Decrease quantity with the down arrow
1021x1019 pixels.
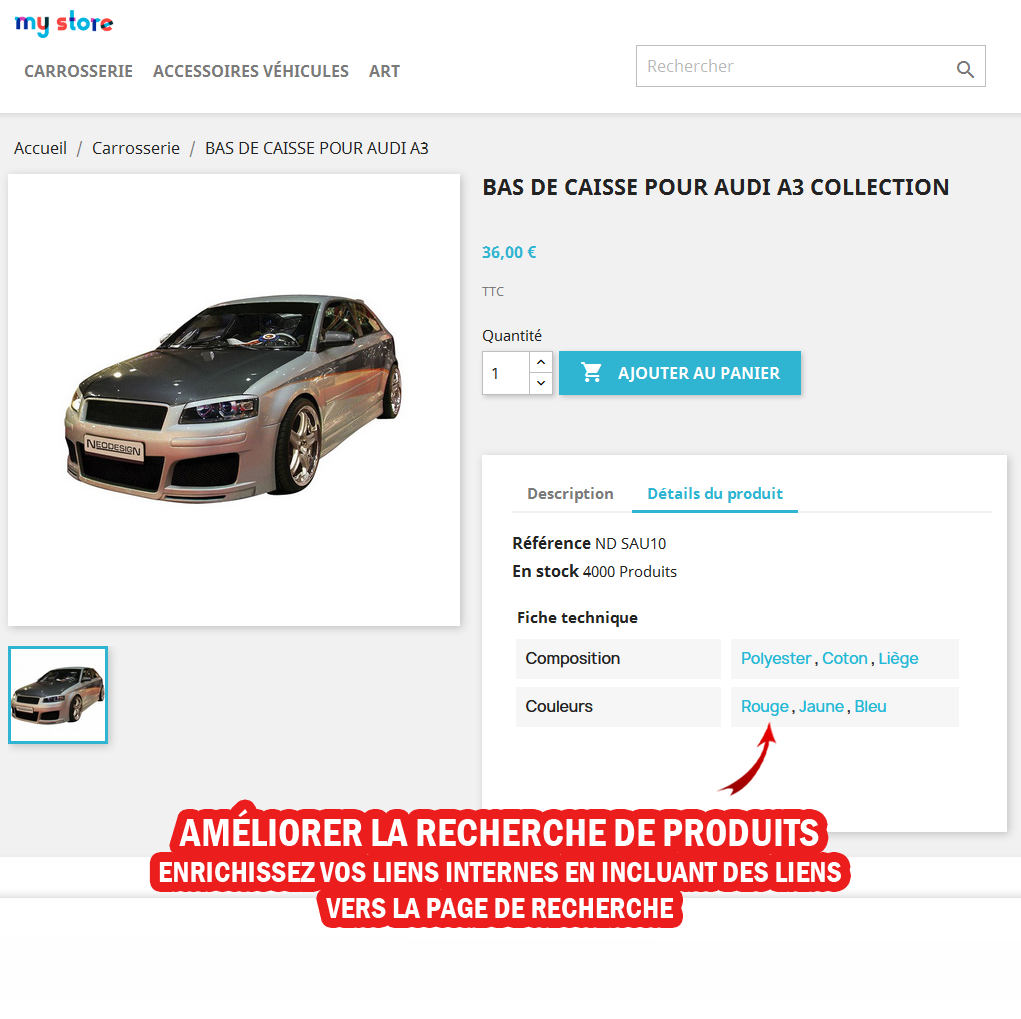(x=540, y=383)
